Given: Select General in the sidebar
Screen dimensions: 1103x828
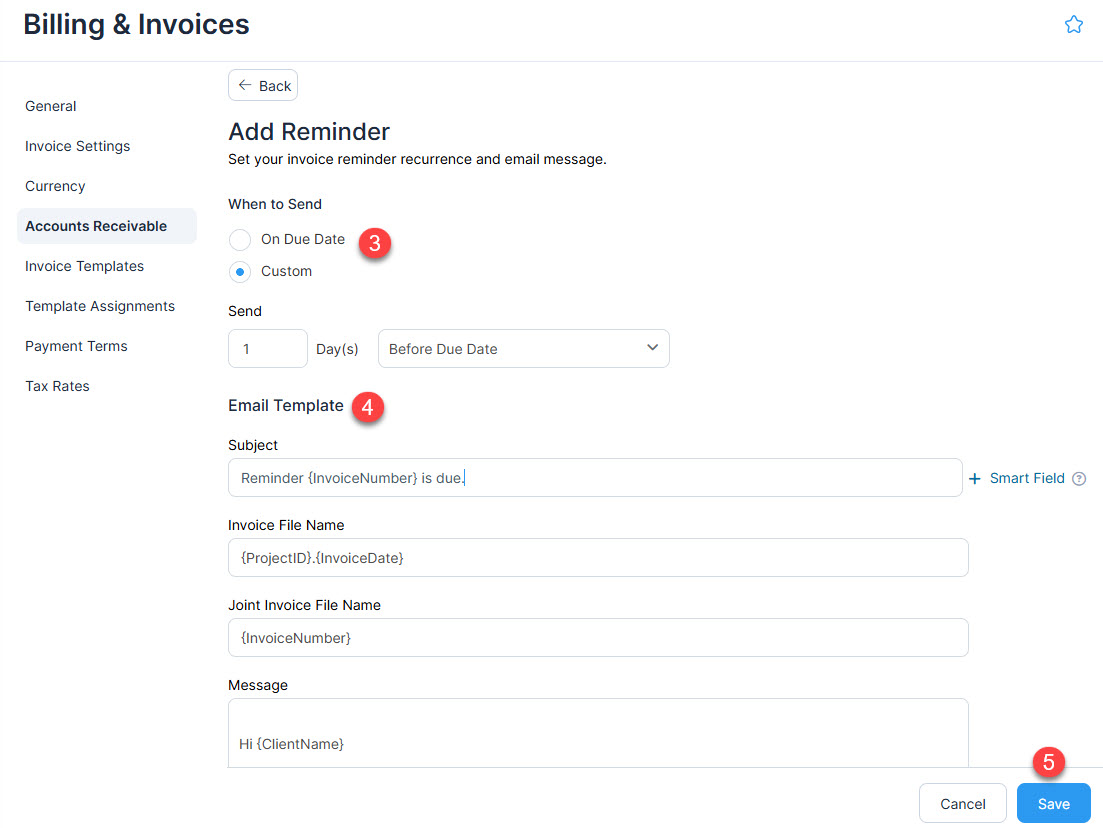Looking at the screenshot, I should (50, 106).
